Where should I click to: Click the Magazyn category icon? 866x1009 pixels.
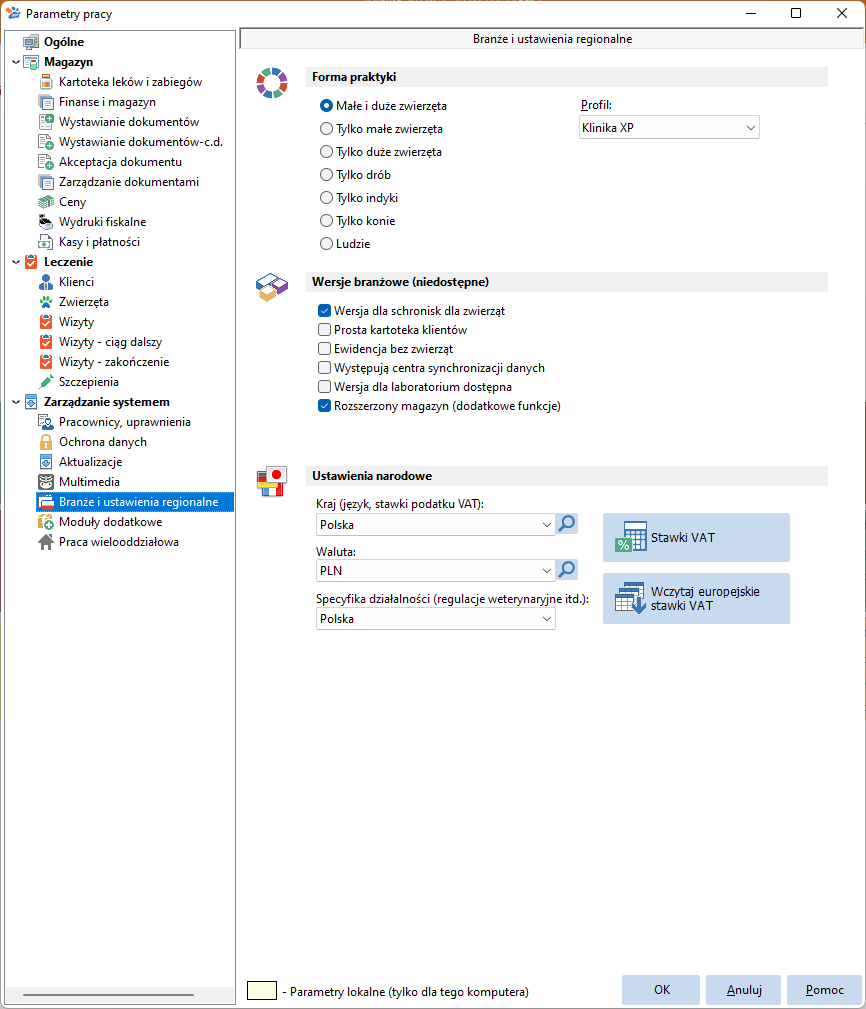coord(31,62)
